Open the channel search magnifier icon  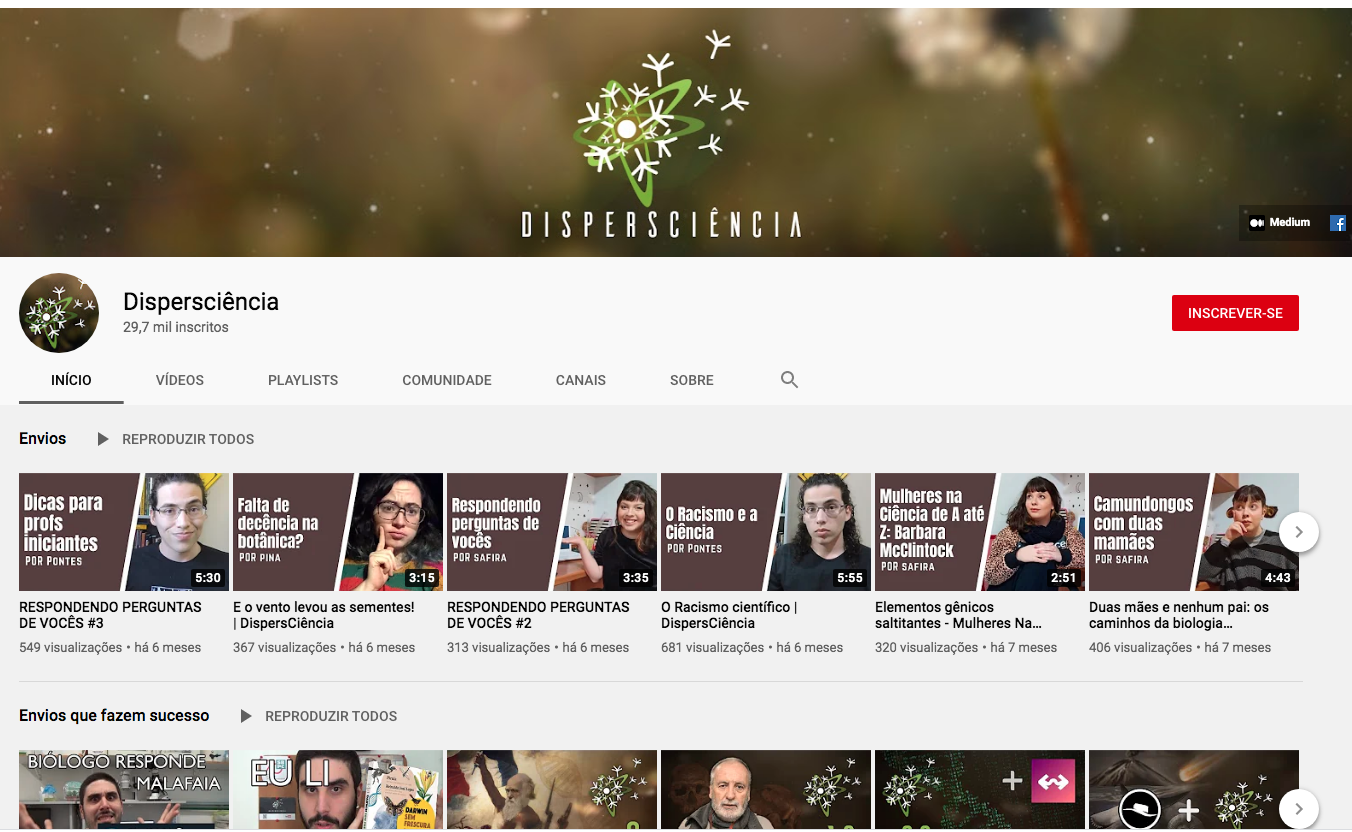[x=789, y=380]
